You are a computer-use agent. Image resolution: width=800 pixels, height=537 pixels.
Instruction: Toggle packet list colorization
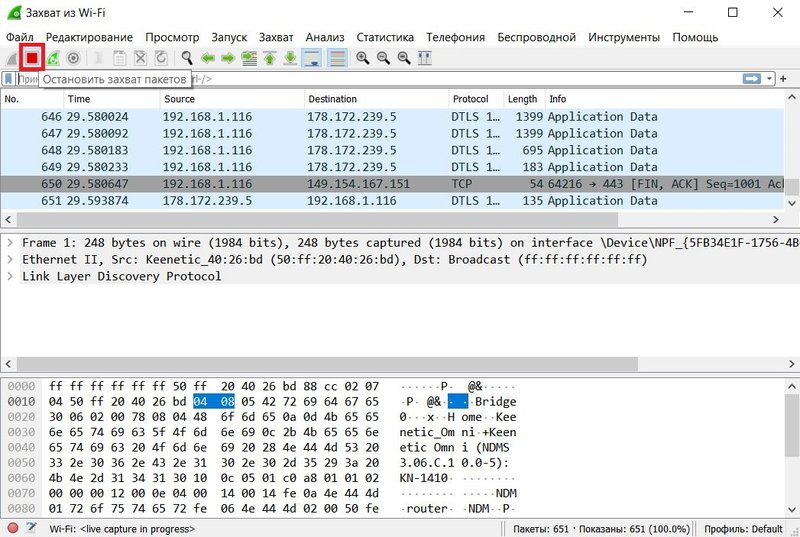point(337,58)
